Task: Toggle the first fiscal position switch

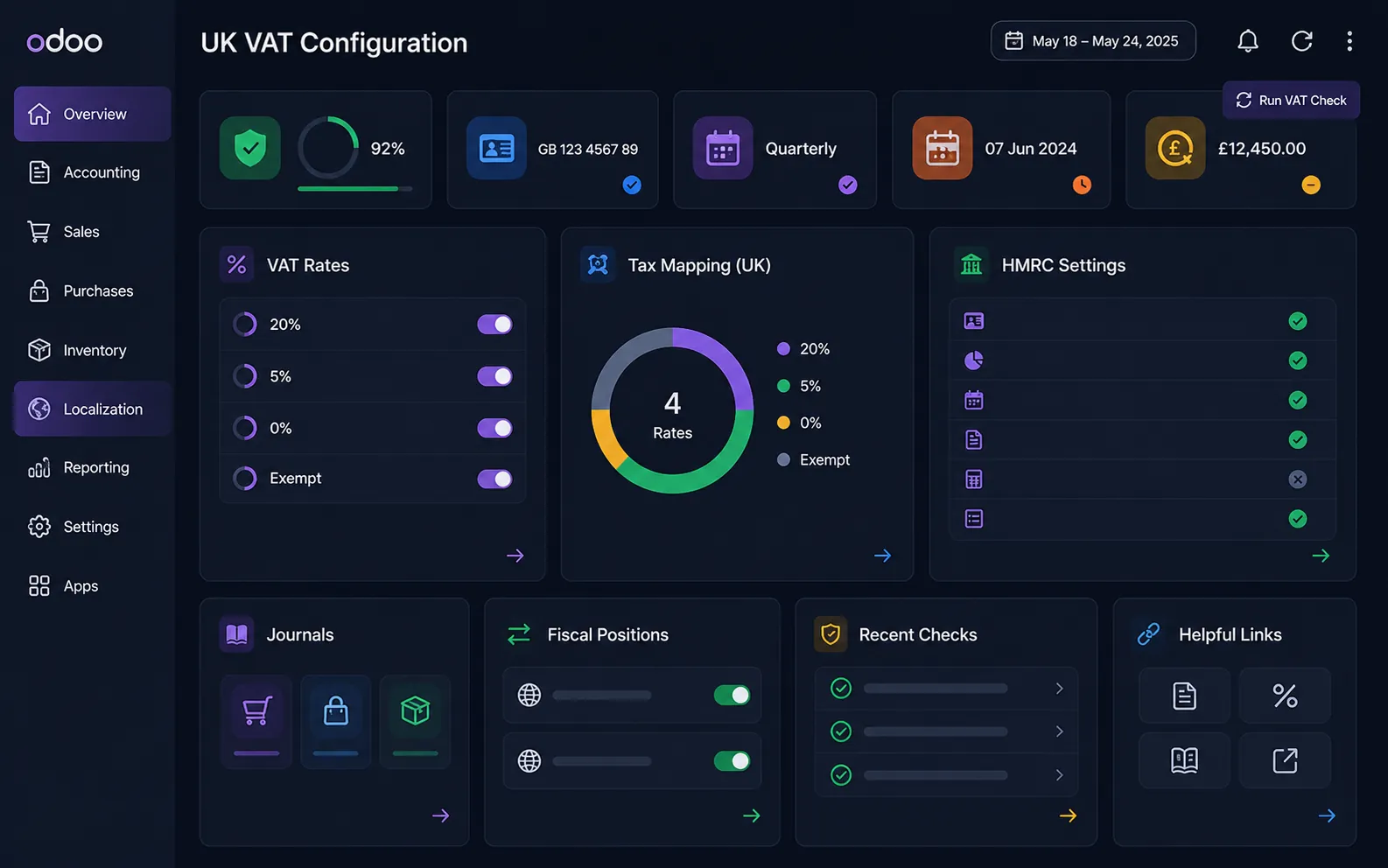Action: 733,695
